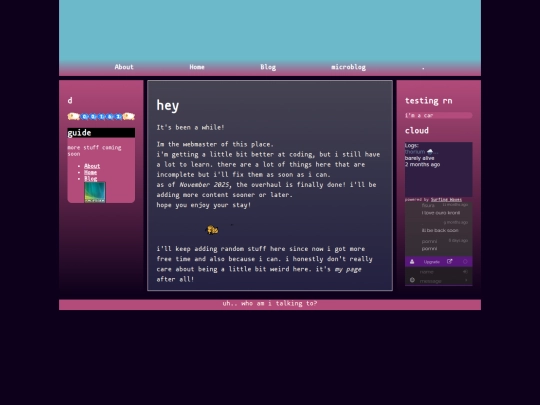
Task: Click the small bee sprite in main post
Action: 212,229
